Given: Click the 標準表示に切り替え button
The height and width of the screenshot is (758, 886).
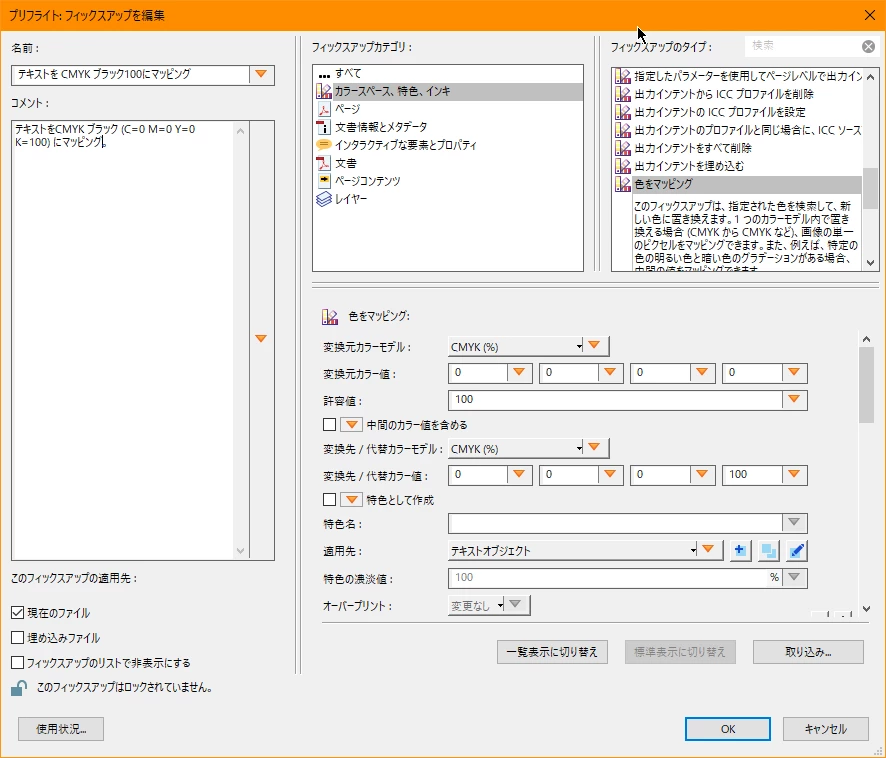Looking at the screenshot, I should click(x=680, y=652).
